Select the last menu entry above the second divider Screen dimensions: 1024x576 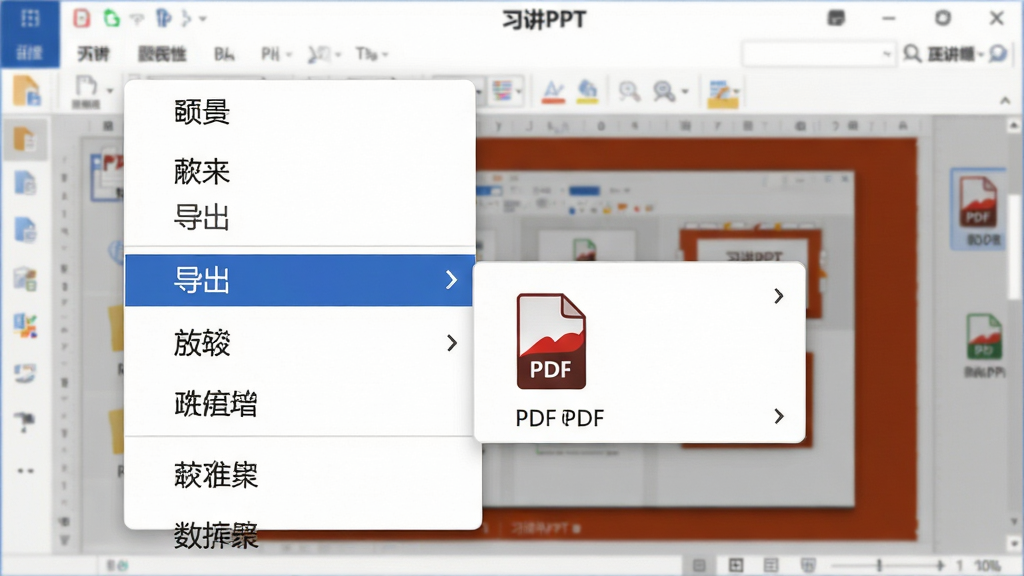tap(216, 404)
